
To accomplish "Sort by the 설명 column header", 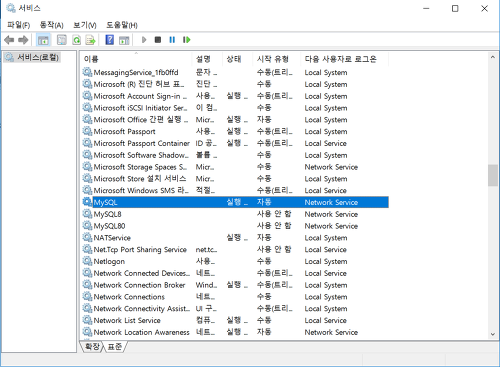I will pyautogui.click(x=207, y=59).
